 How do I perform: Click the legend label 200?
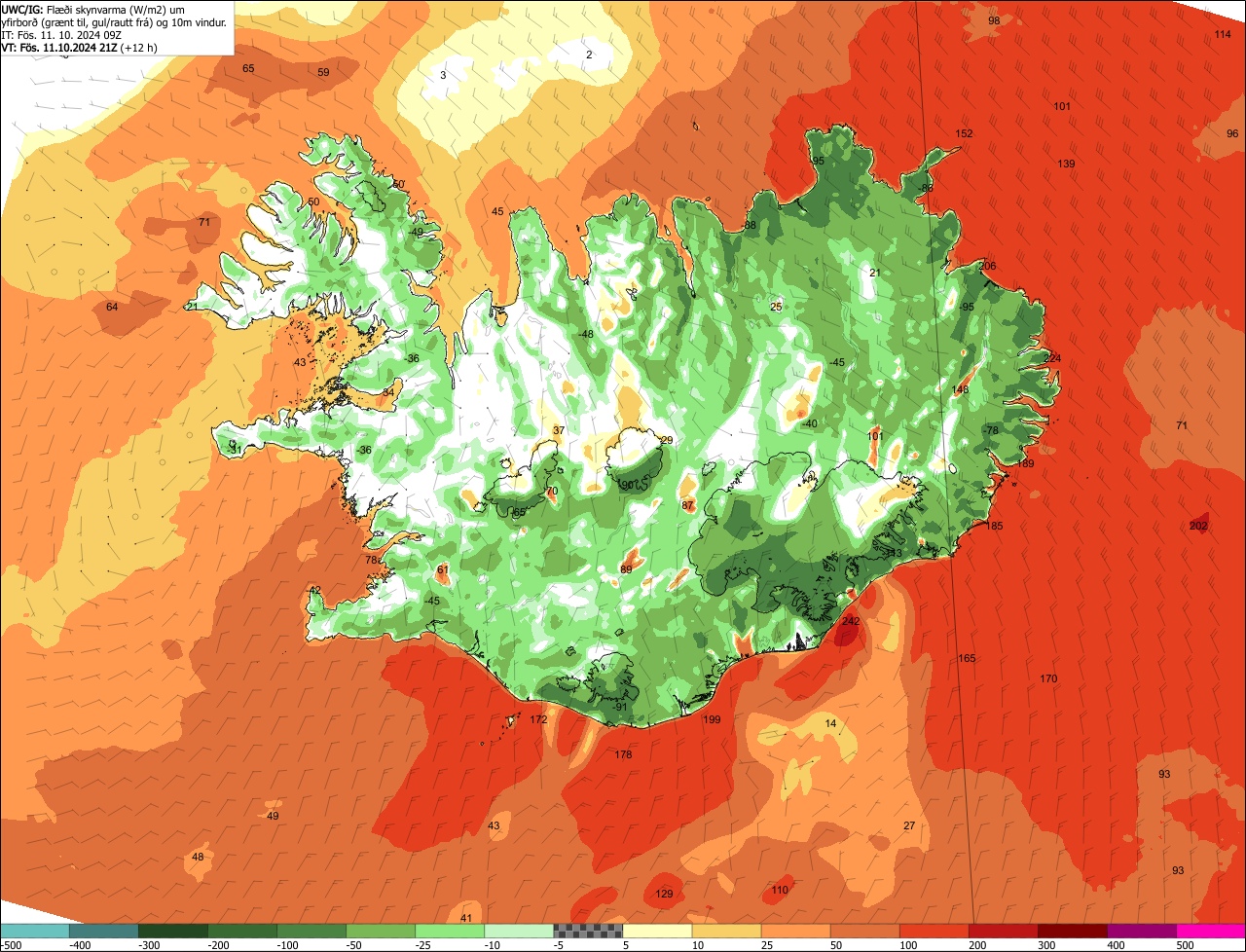coord(977,945)
